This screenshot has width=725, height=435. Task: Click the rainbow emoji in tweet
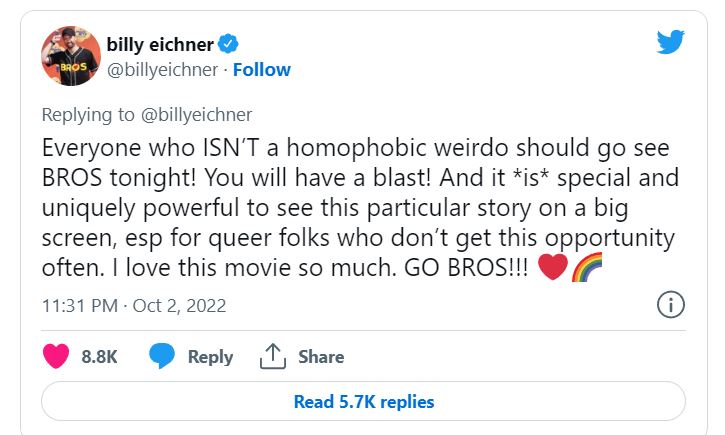585,270
